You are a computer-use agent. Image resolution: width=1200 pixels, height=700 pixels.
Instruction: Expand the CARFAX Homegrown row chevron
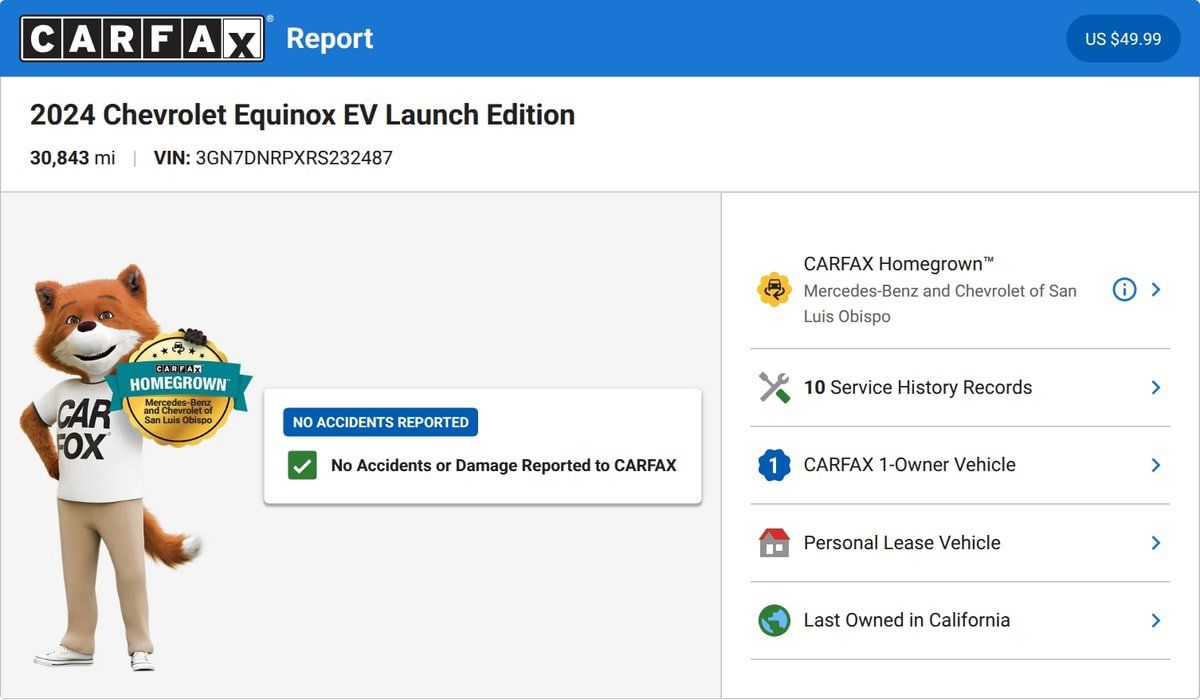click(x=1156, y=290)
